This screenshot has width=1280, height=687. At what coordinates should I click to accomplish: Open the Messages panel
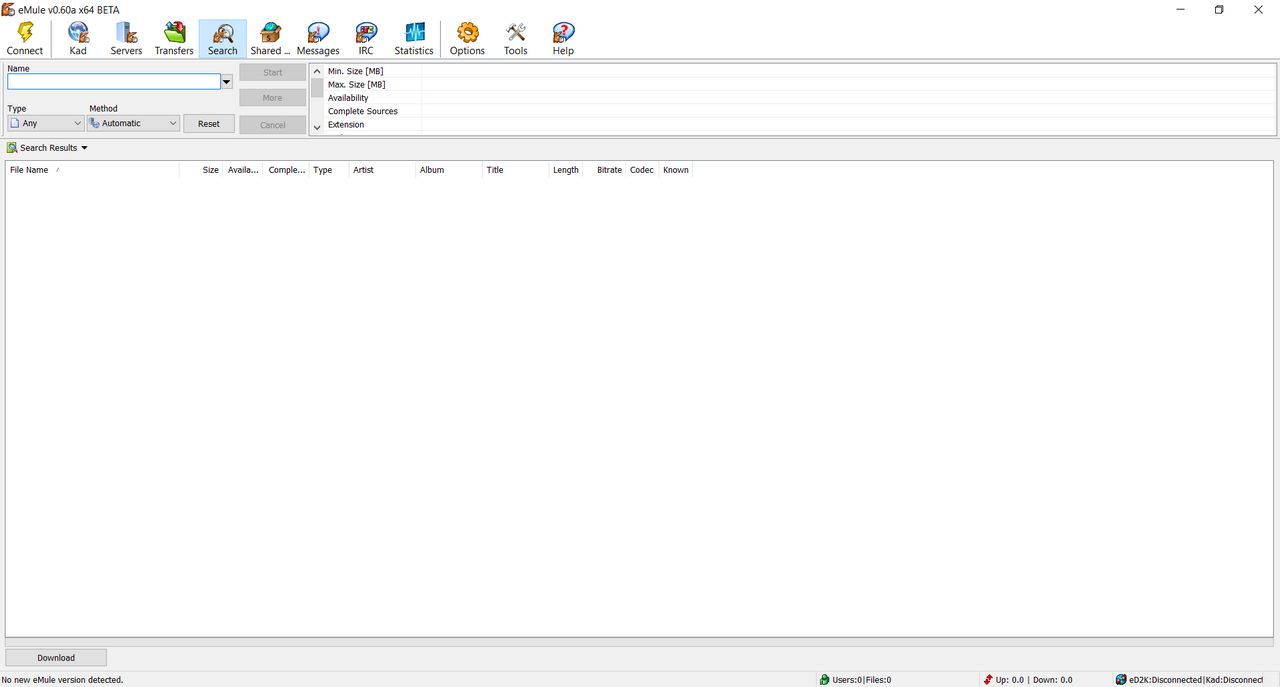(x=317, y=37)
